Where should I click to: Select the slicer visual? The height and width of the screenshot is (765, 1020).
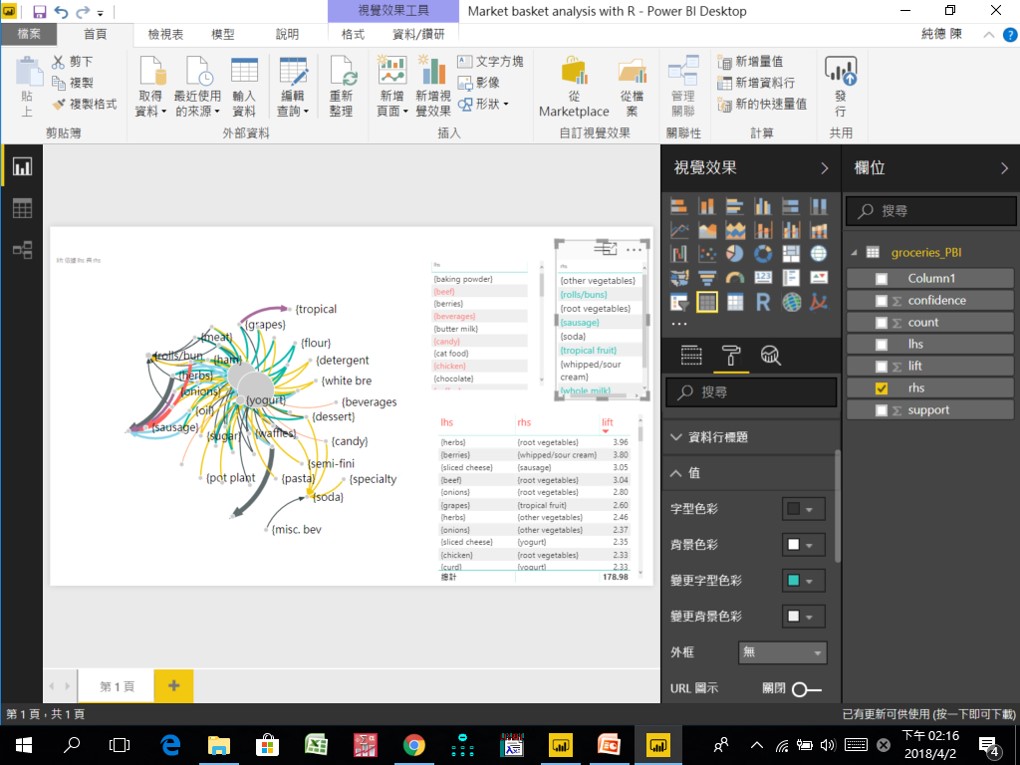tap(678, 302)
